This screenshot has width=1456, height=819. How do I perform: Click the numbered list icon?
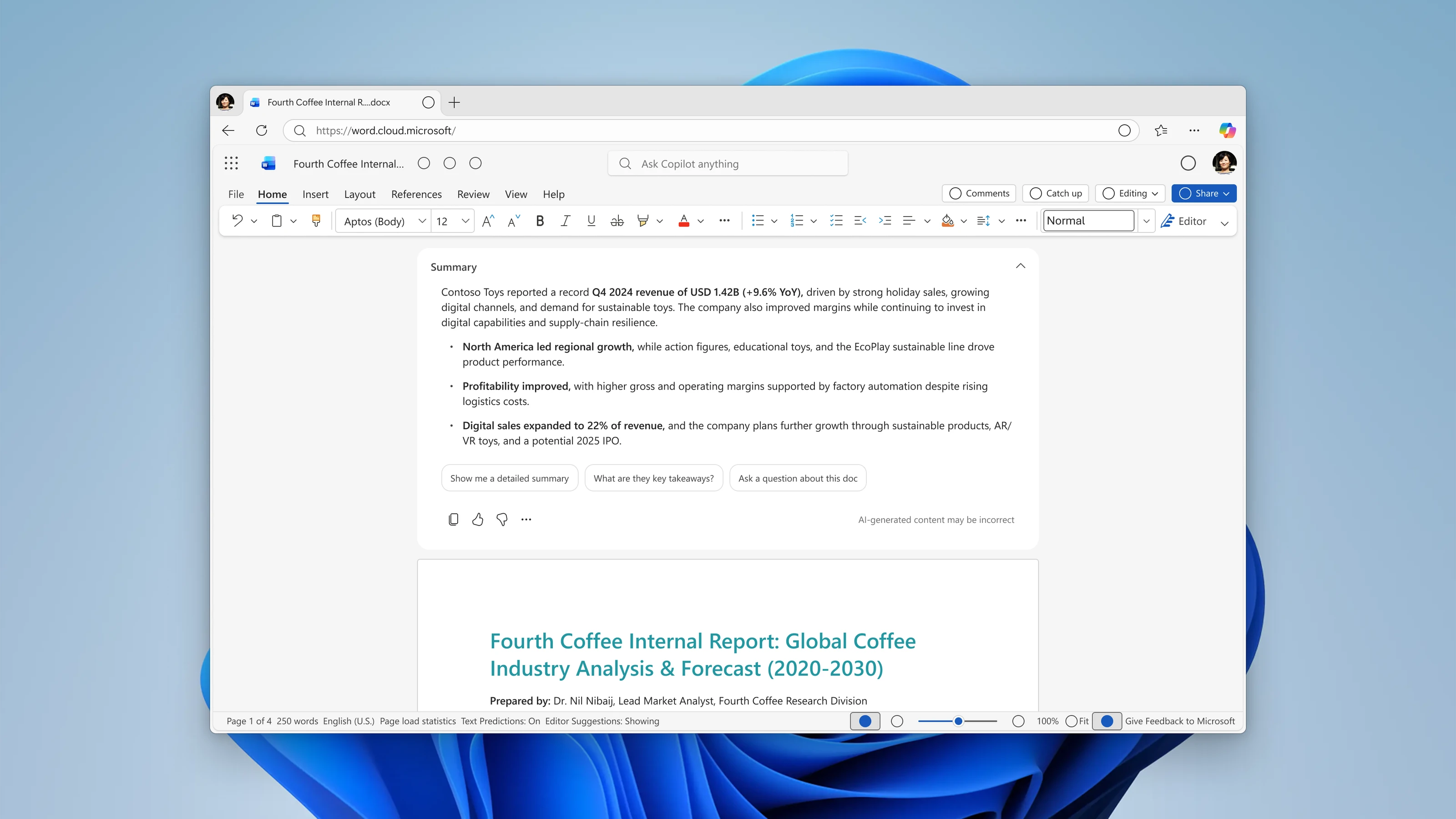(797, 221)
